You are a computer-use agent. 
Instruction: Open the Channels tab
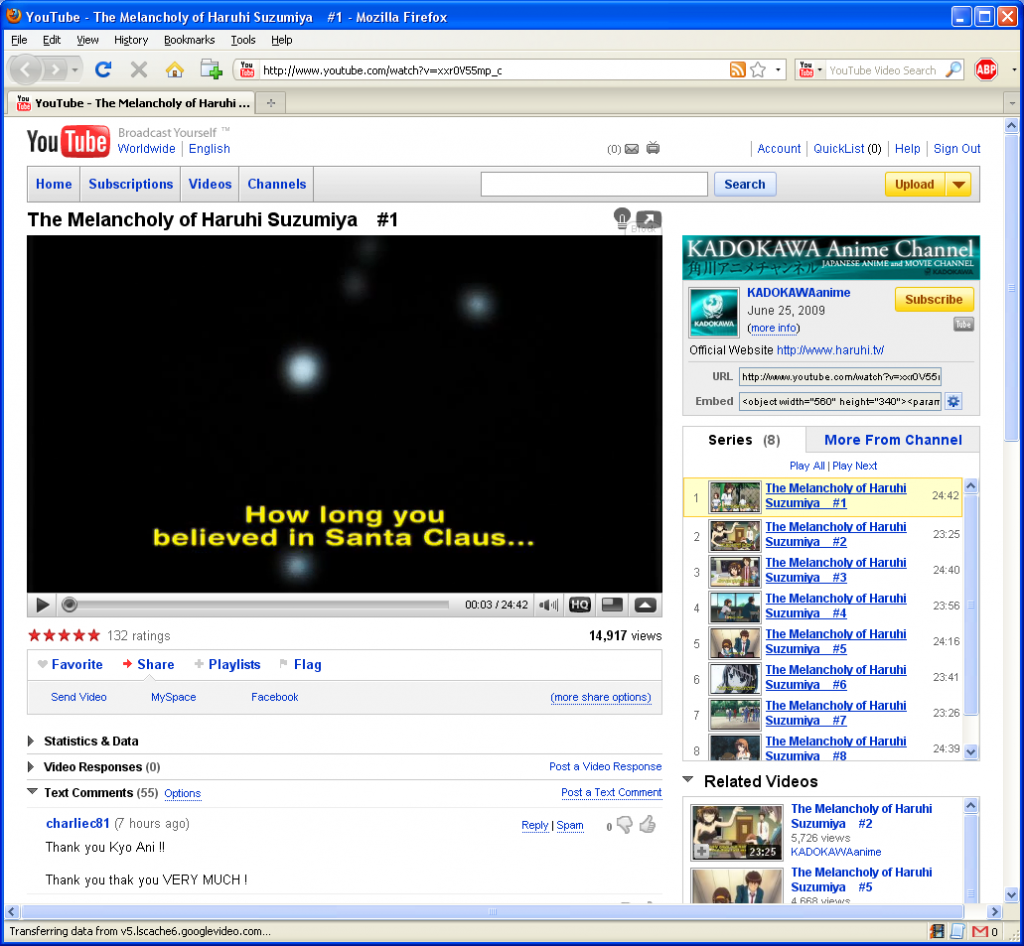coord(276,184)
